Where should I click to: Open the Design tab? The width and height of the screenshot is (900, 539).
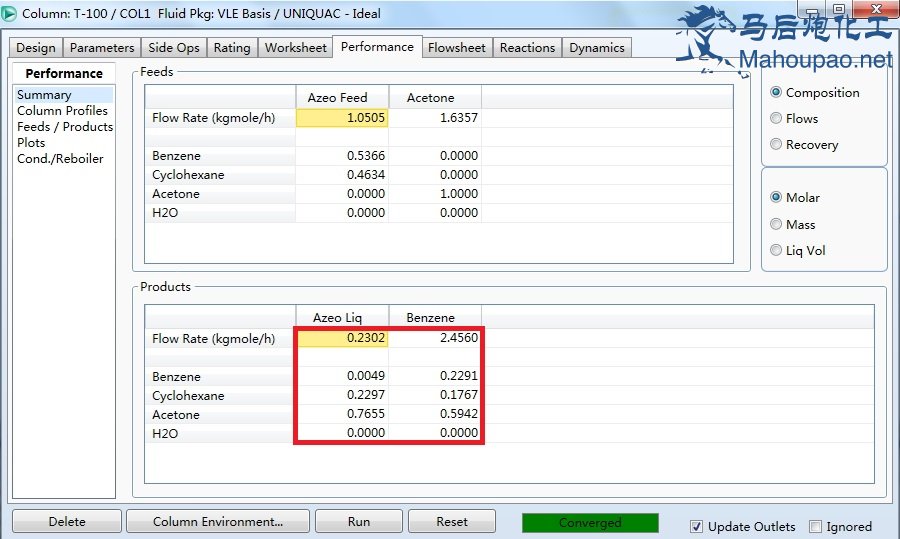point(36,48)
